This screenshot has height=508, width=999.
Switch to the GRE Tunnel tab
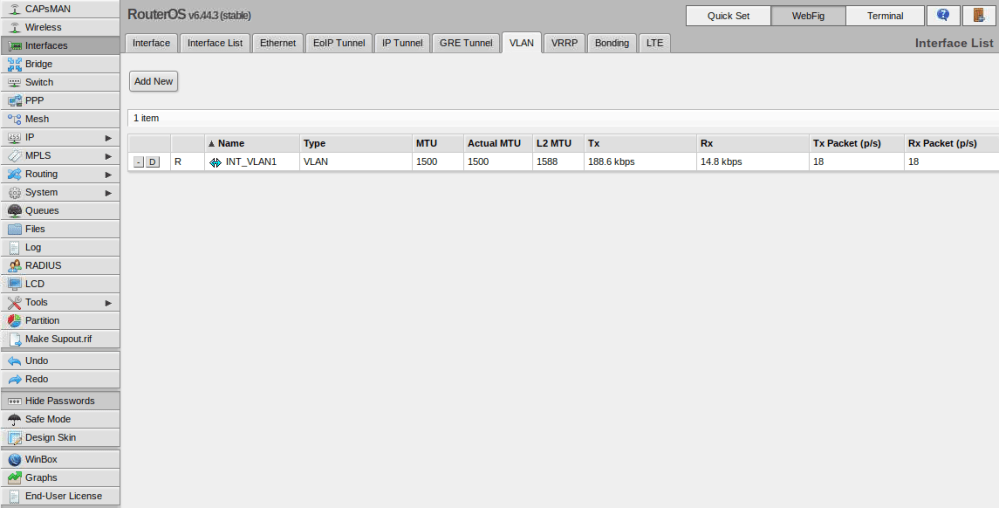pos(466,43)
